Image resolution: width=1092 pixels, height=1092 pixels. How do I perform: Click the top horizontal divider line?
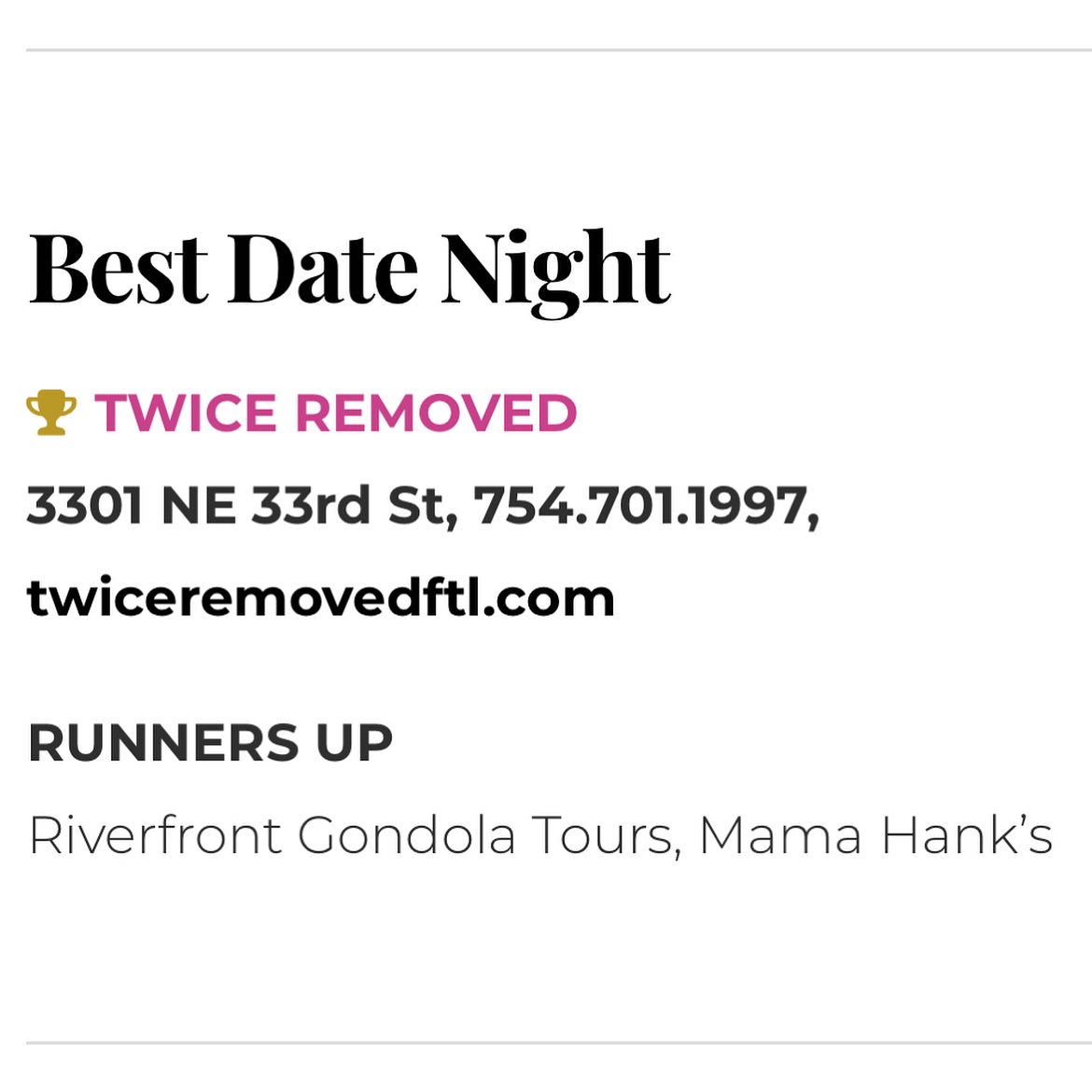(x=559, y=50)
